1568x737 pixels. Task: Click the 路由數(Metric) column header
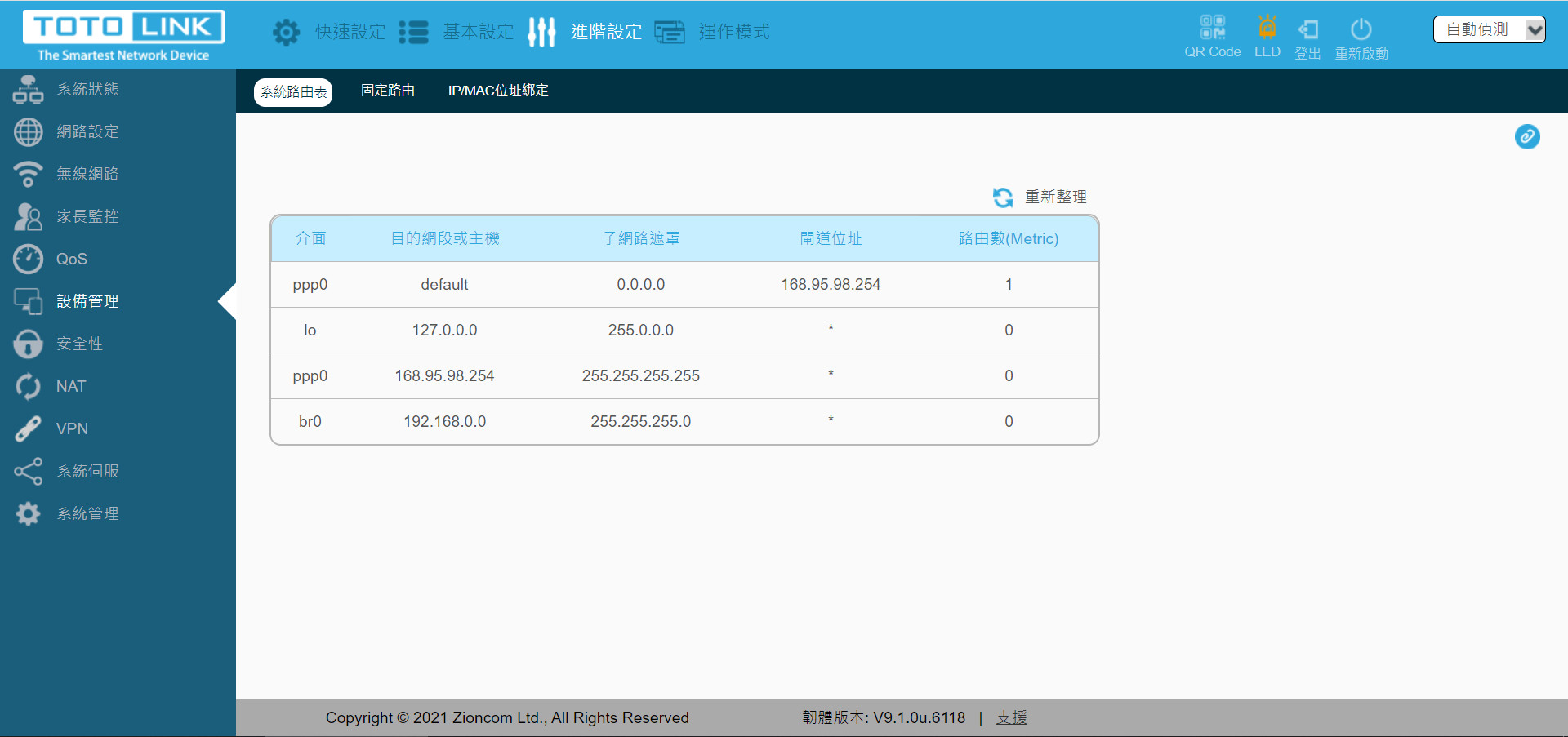pyautogui.click(x=1009, y=238)
